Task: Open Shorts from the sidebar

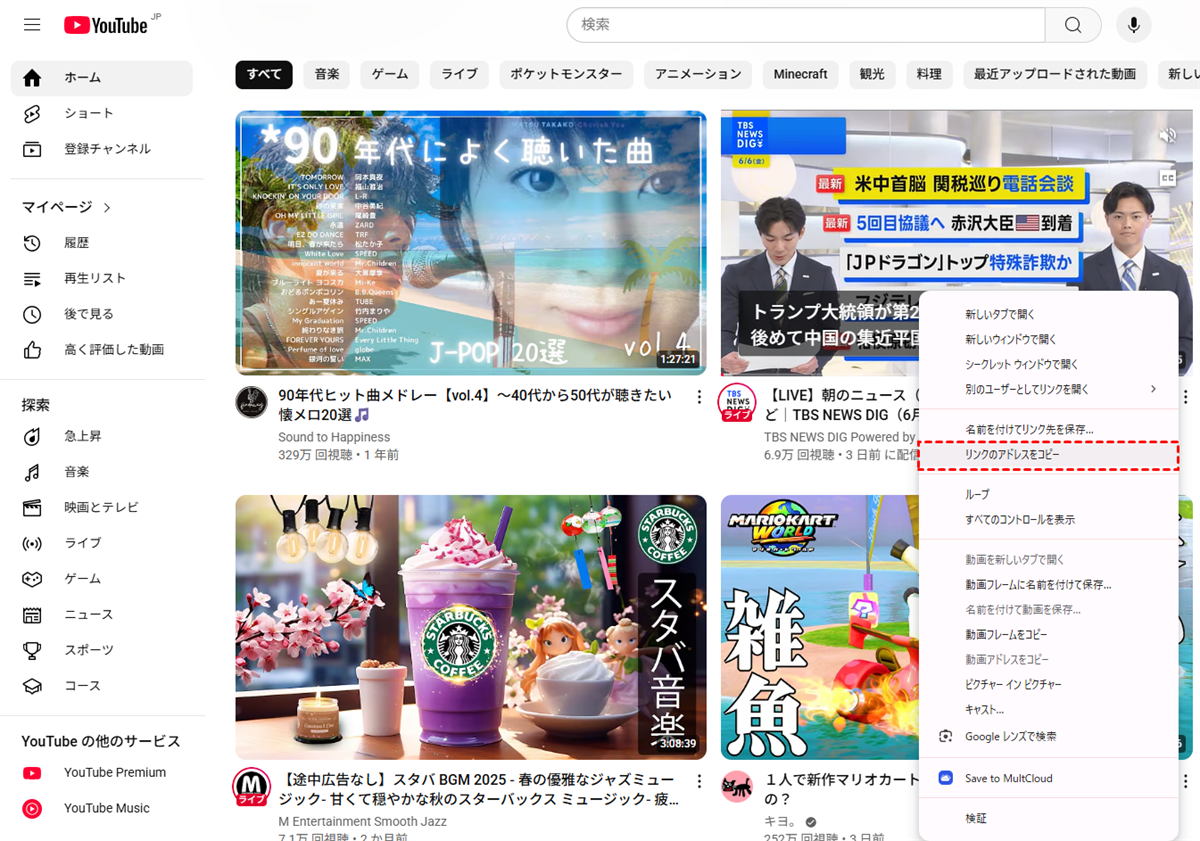Action: click(88, 113)
